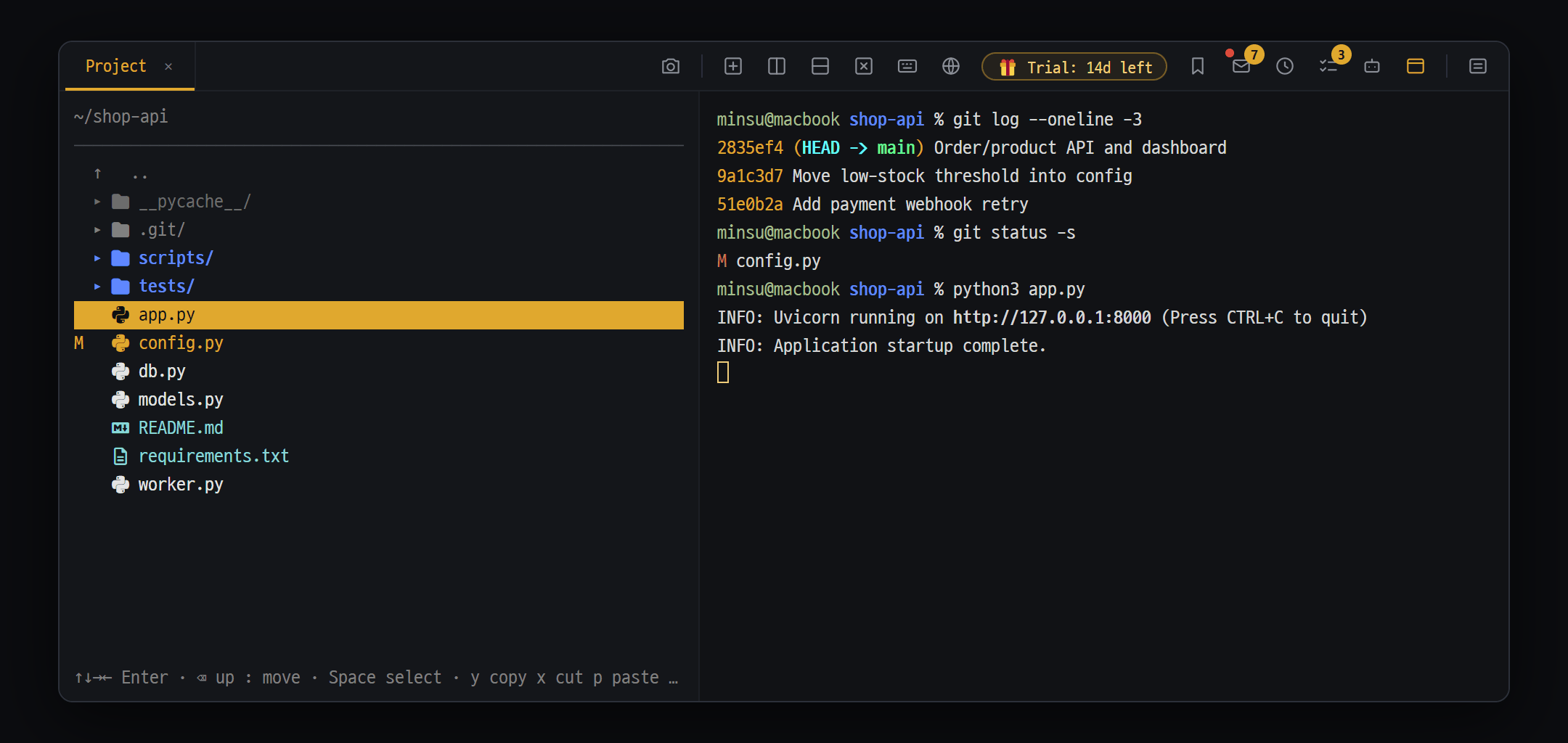Click 'Space select' hint in footer
1568x743 pixels.
tap(385, 678)
